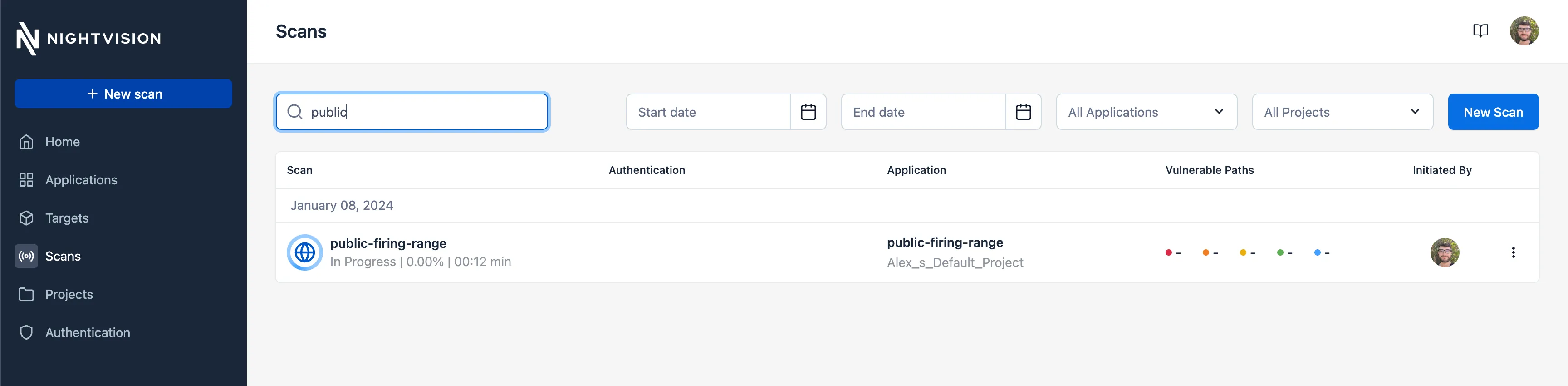This screenshot has width=1568, height=386.
Task: Click the sidebar '+ New scan' button
Action: click(x=123, y=94)
